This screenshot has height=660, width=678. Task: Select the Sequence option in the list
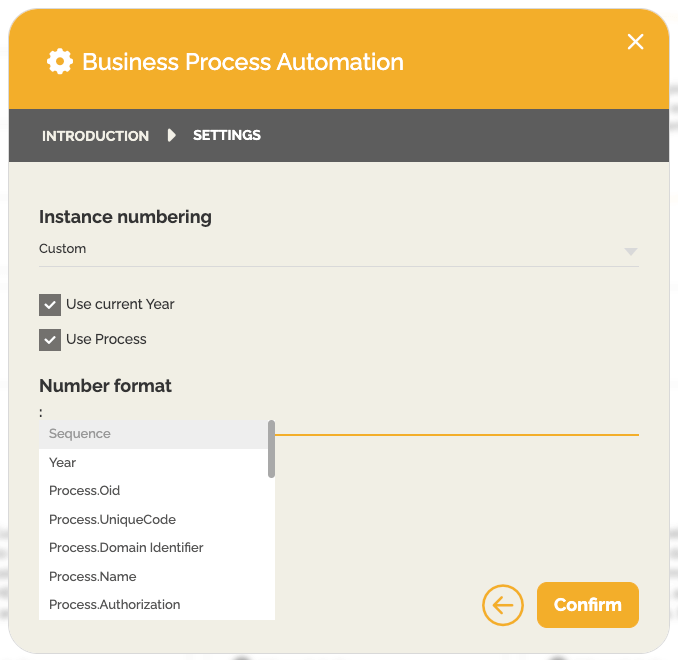pyautogui.click(x=80, y=434)
